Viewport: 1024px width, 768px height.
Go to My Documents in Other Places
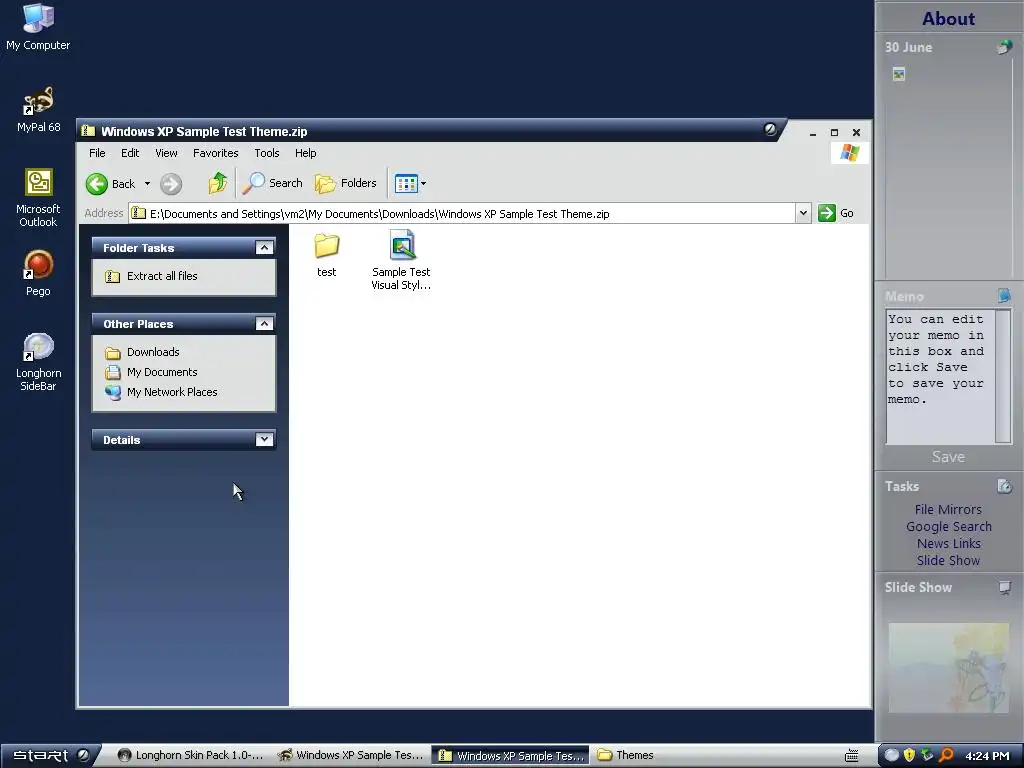tap(162, 372)
